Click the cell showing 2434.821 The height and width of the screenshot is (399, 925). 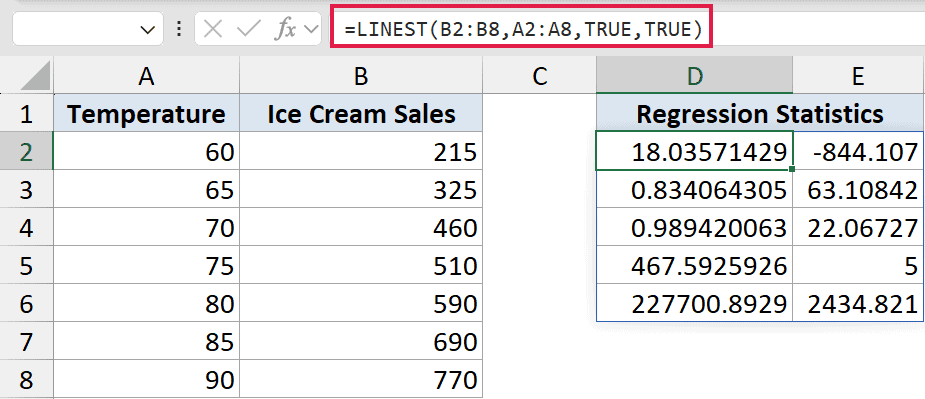pyautogui.click(x=858, y=303)
